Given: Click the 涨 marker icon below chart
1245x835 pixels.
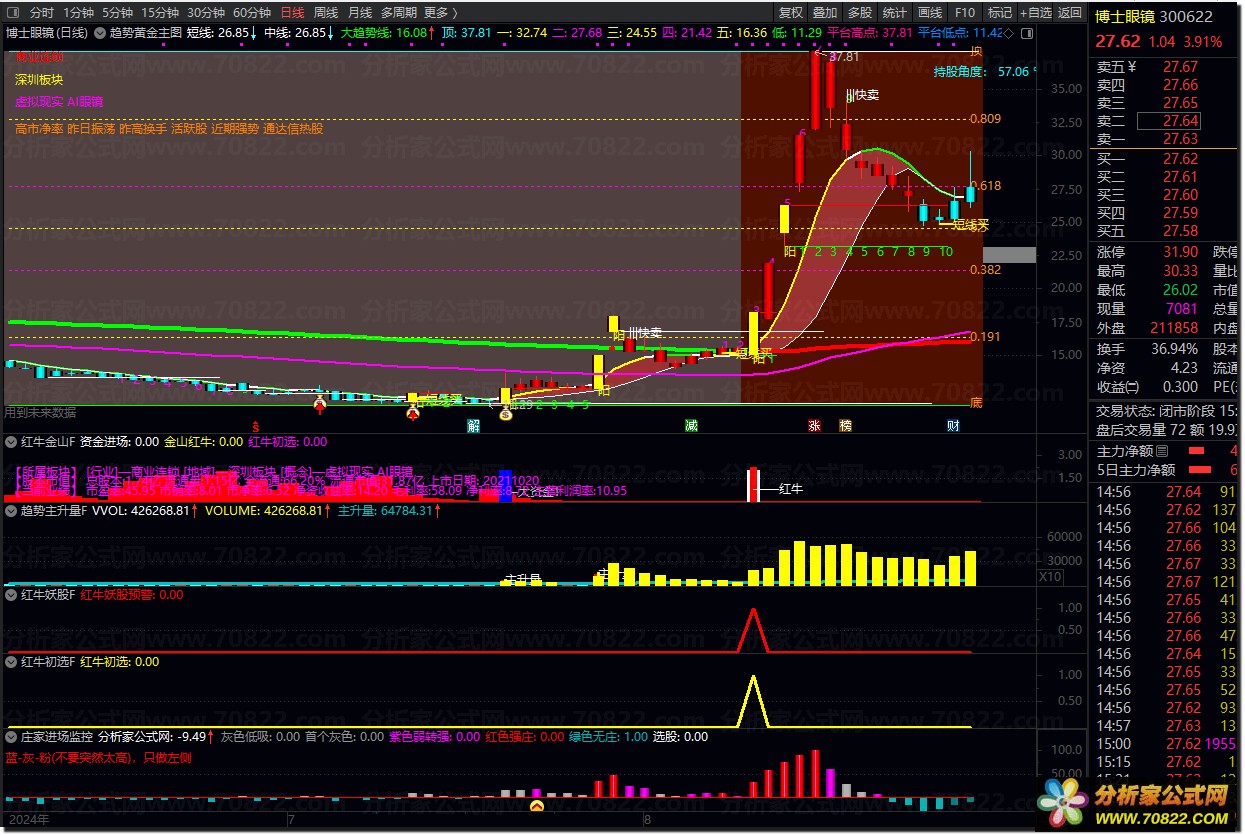Looking at the screenshot, I should tap(814, 426).
